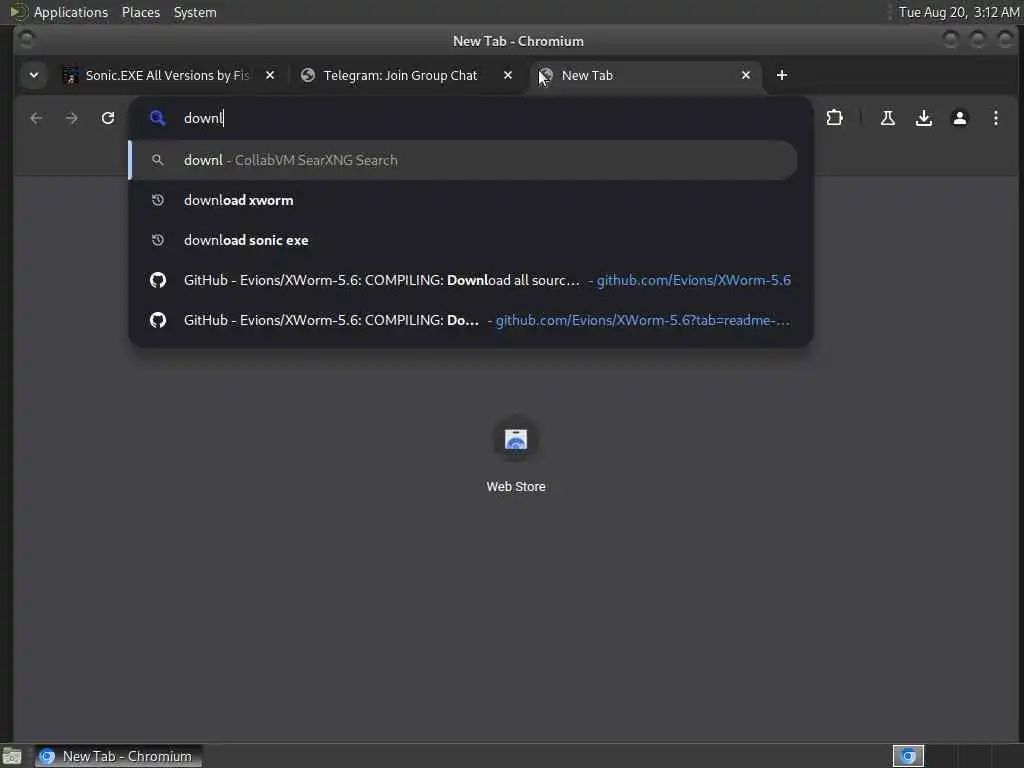Click history clock icon beside 'download sonic exe'
This screenshot has width=1024, height=768.
[x=157, y=240]
